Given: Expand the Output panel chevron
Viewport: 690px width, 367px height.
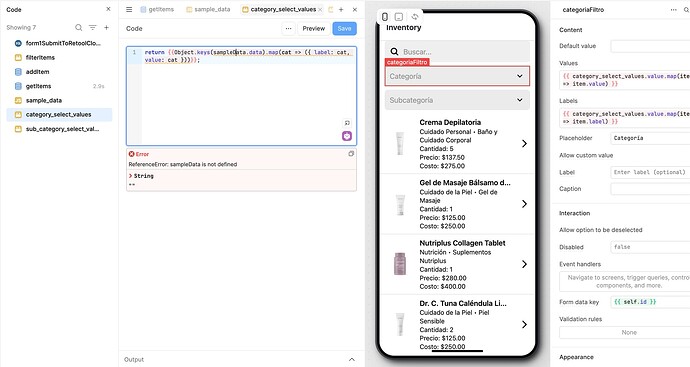Looking at the screenshot, I should pos(352,360).
